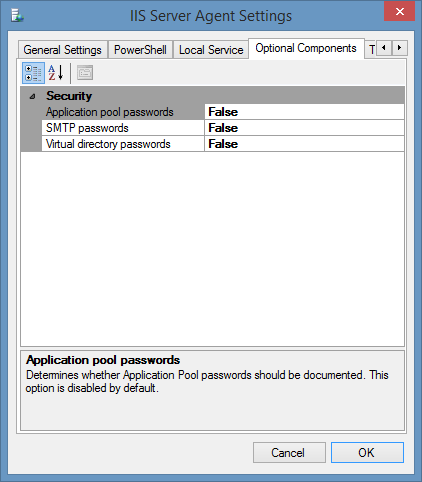Switch to the General Settings tab
This screenshot has height=482, width=422.
[x=63, y=50]
